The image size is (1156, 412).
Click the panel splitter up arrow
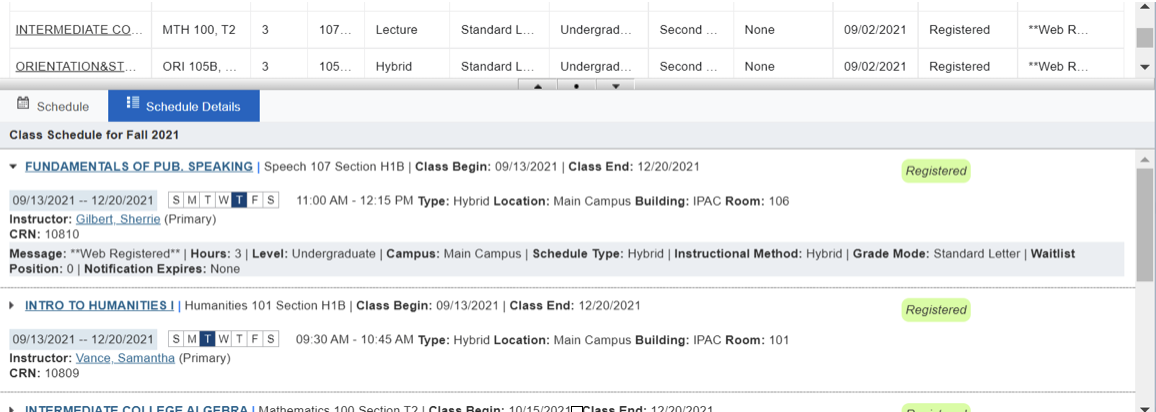[537, 85]
